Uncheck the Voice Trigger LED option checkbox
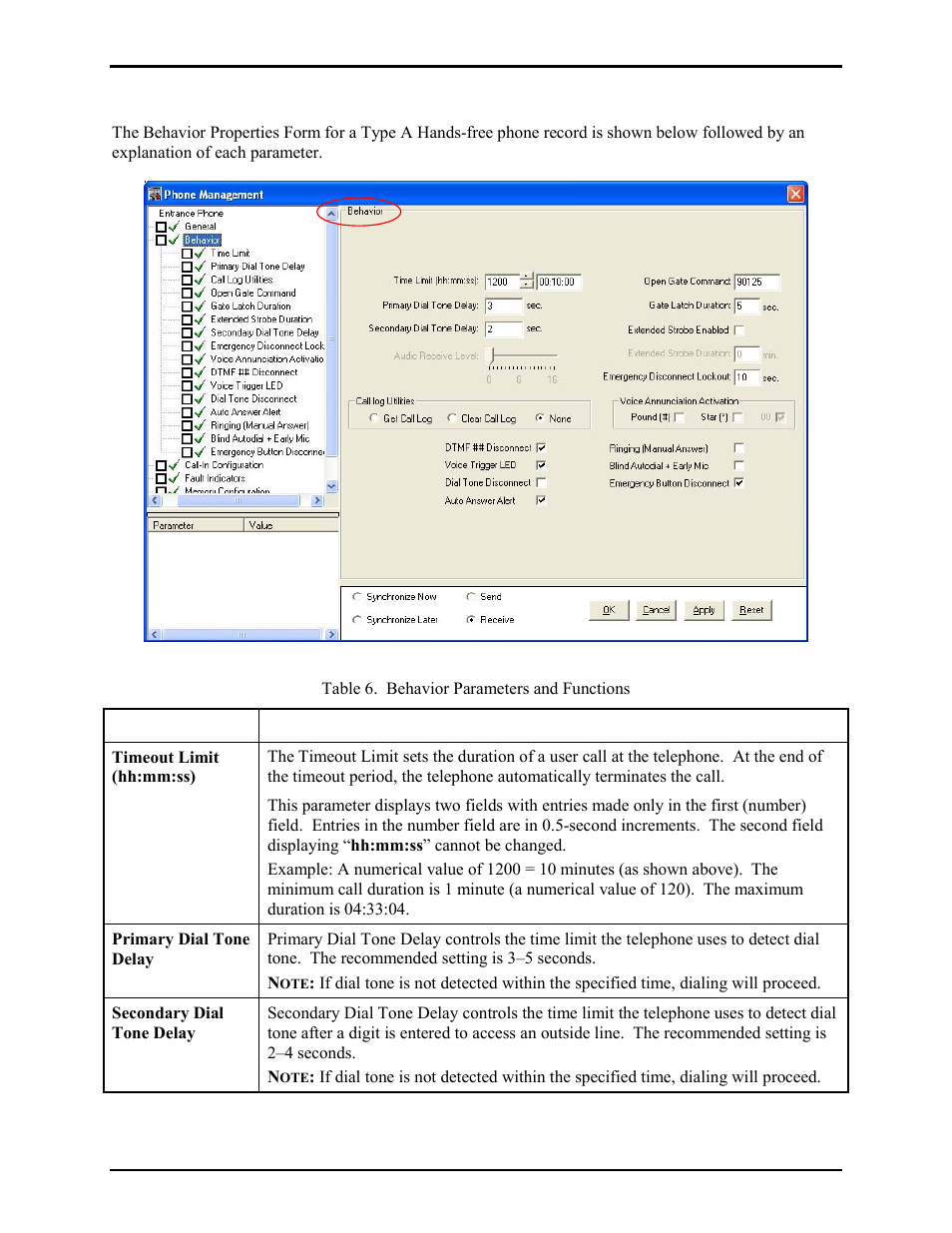952x1233 pixels. tap(541, 465)
